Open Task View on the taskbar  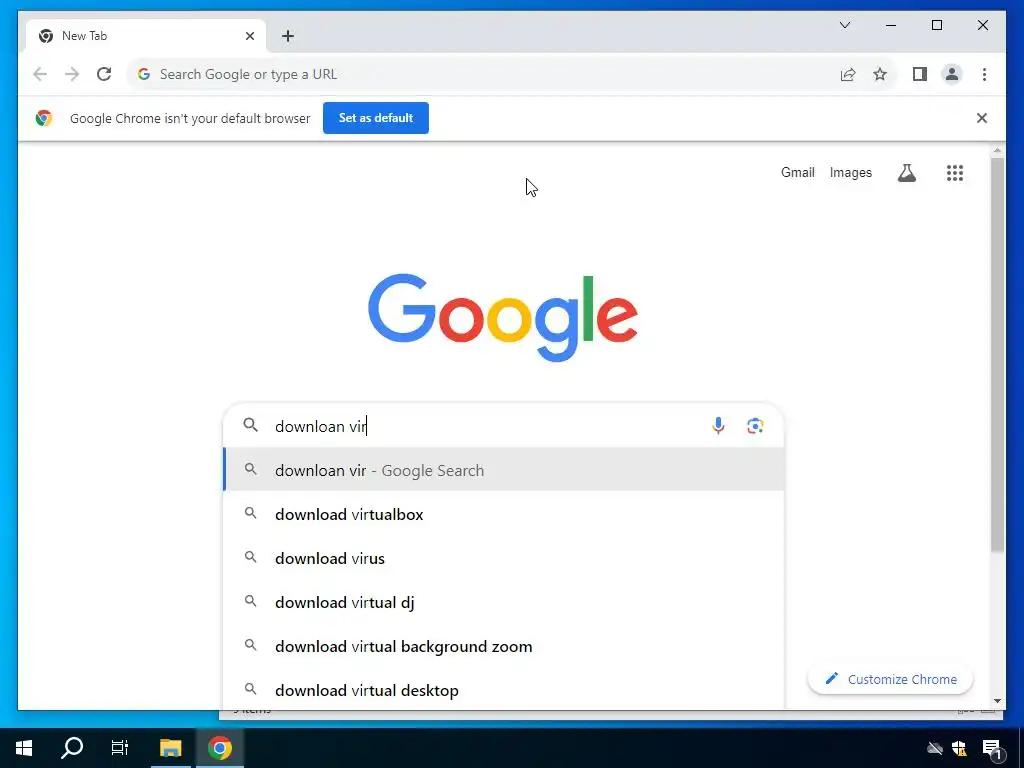point(120,748)
